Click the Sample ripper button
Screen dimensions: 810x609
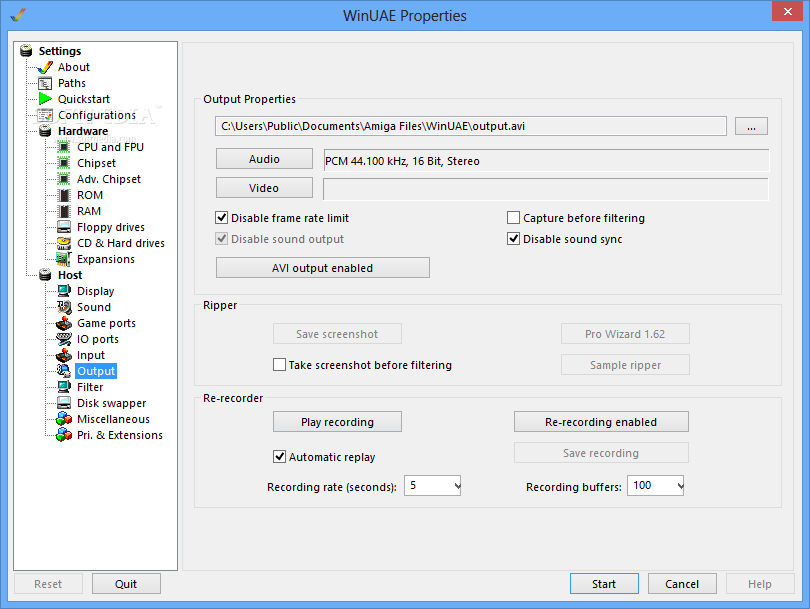pos(625,365)
